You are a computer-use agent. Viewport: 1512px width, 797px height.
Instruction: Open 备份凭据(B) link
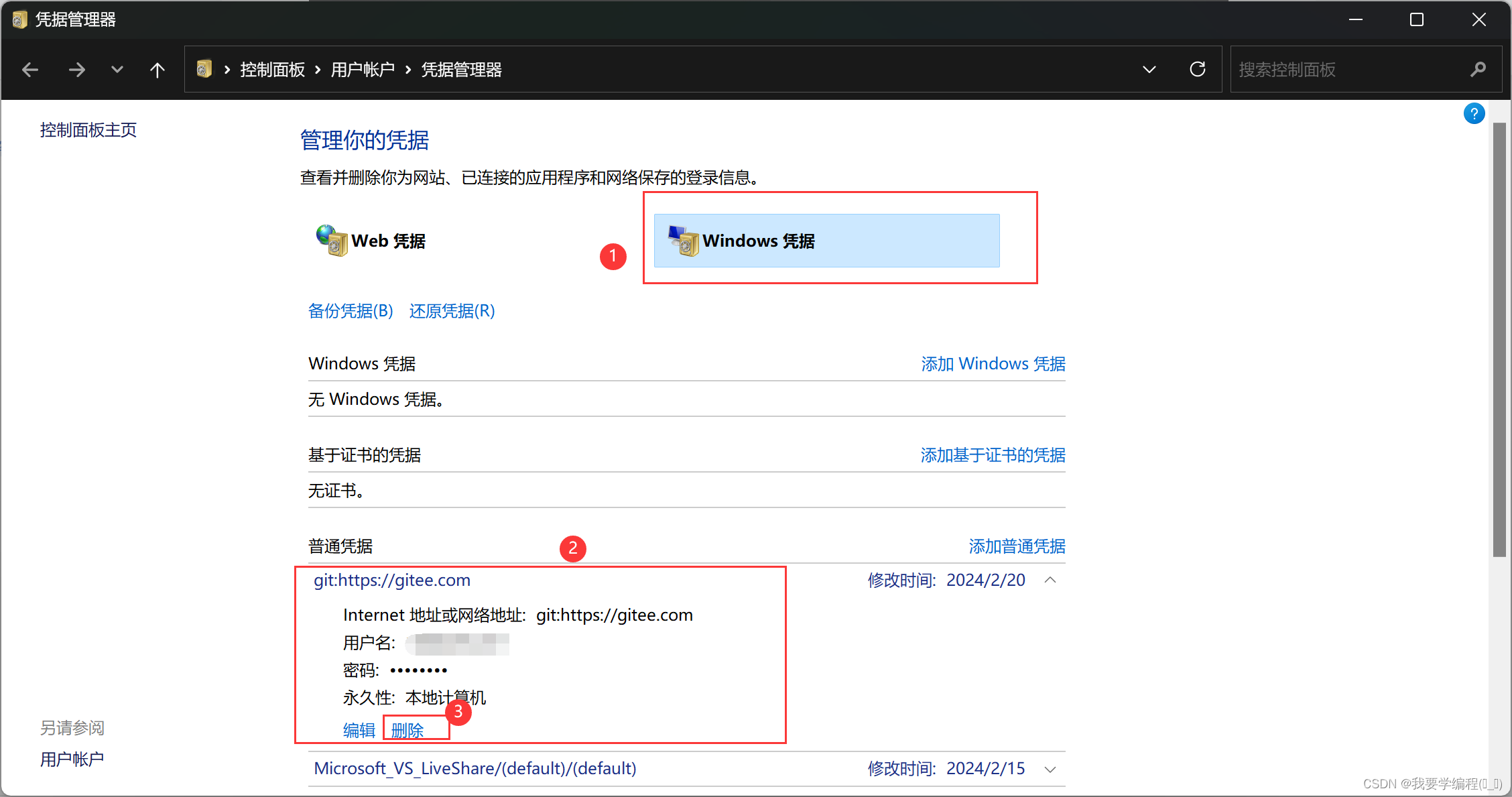351,311
